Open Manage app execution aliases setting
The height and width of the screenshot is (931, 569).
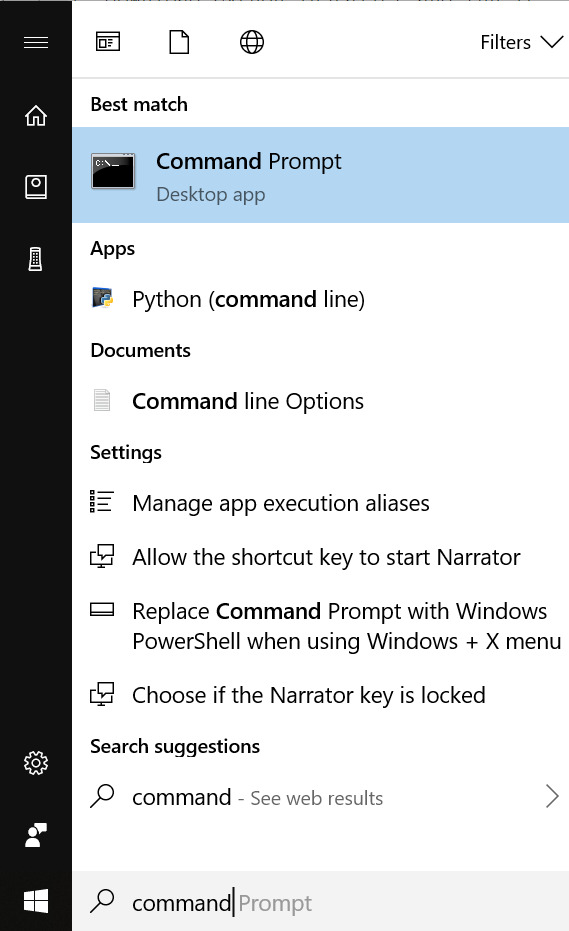coord(321,504)
